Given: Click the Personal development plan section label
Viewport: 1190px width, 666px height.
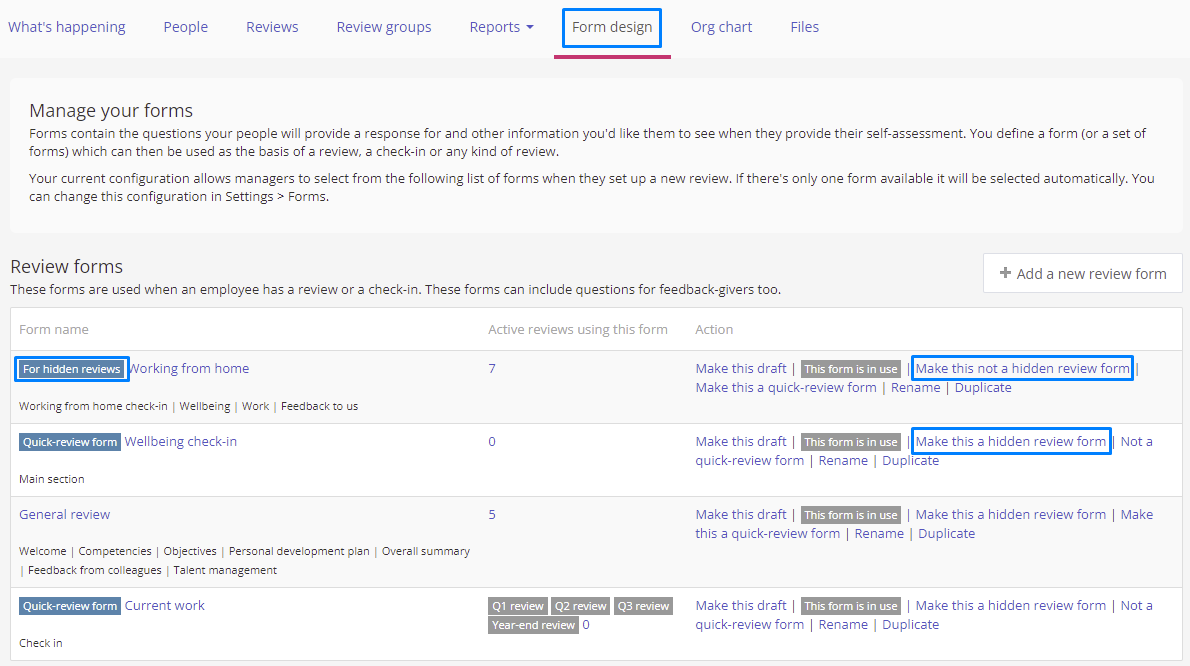Looking at the screenshot, I should click(299, 551).
